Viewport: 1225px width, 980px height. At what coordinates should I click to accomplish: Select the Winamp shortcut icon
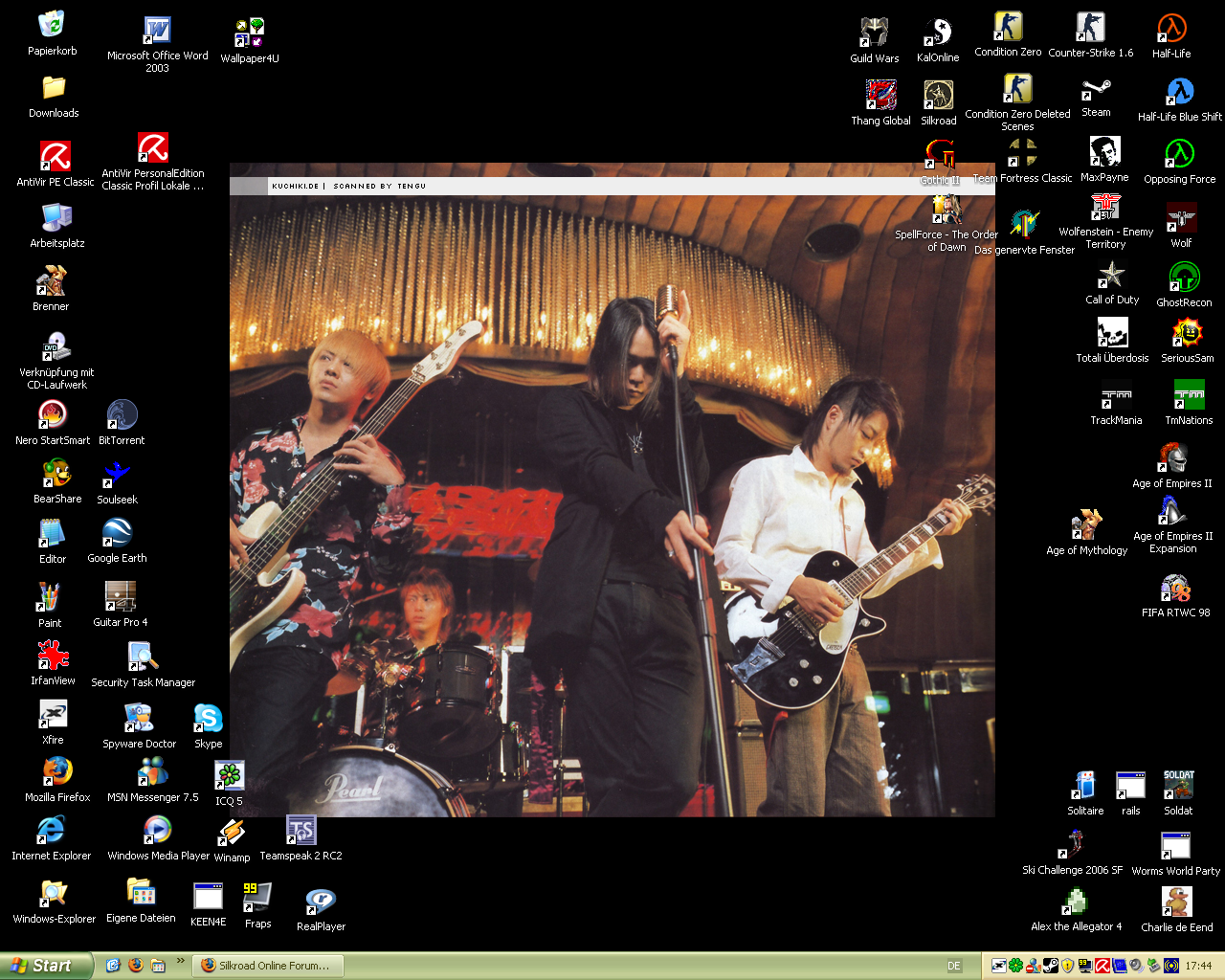coord(232,833)
